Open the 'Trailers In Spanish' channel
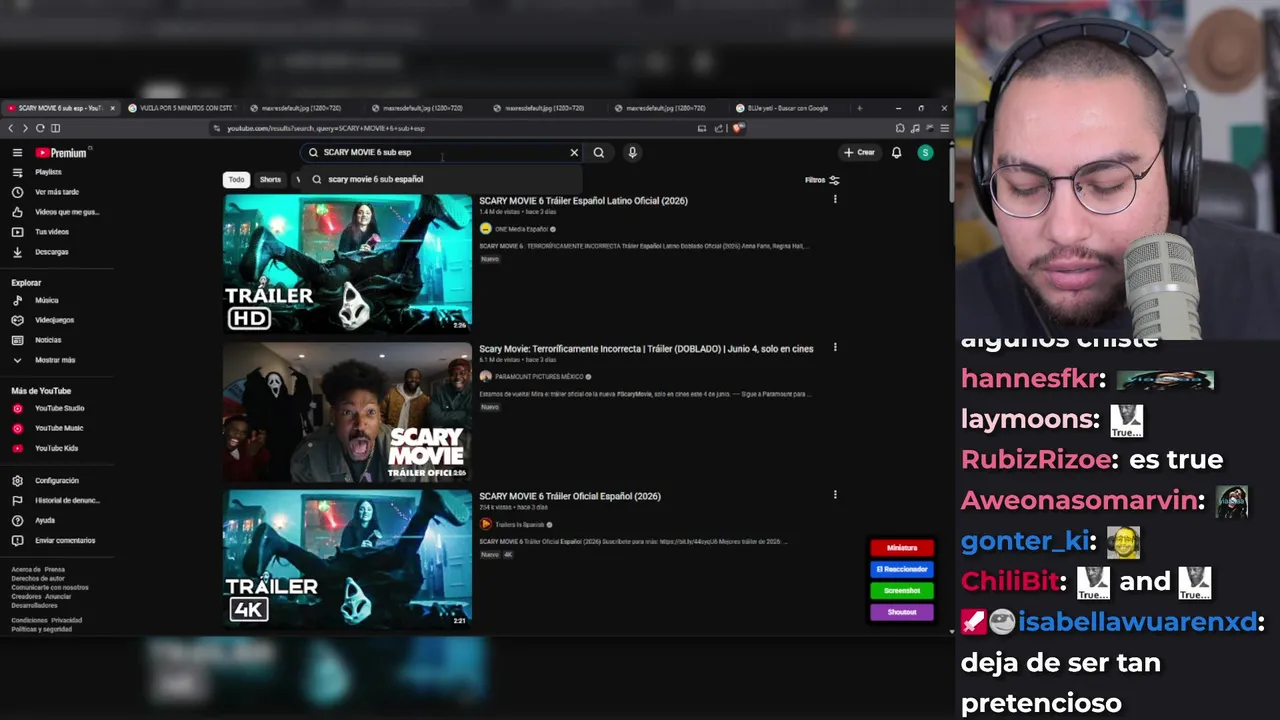This screenshot has height=720, width=1280. pos(518,524)
